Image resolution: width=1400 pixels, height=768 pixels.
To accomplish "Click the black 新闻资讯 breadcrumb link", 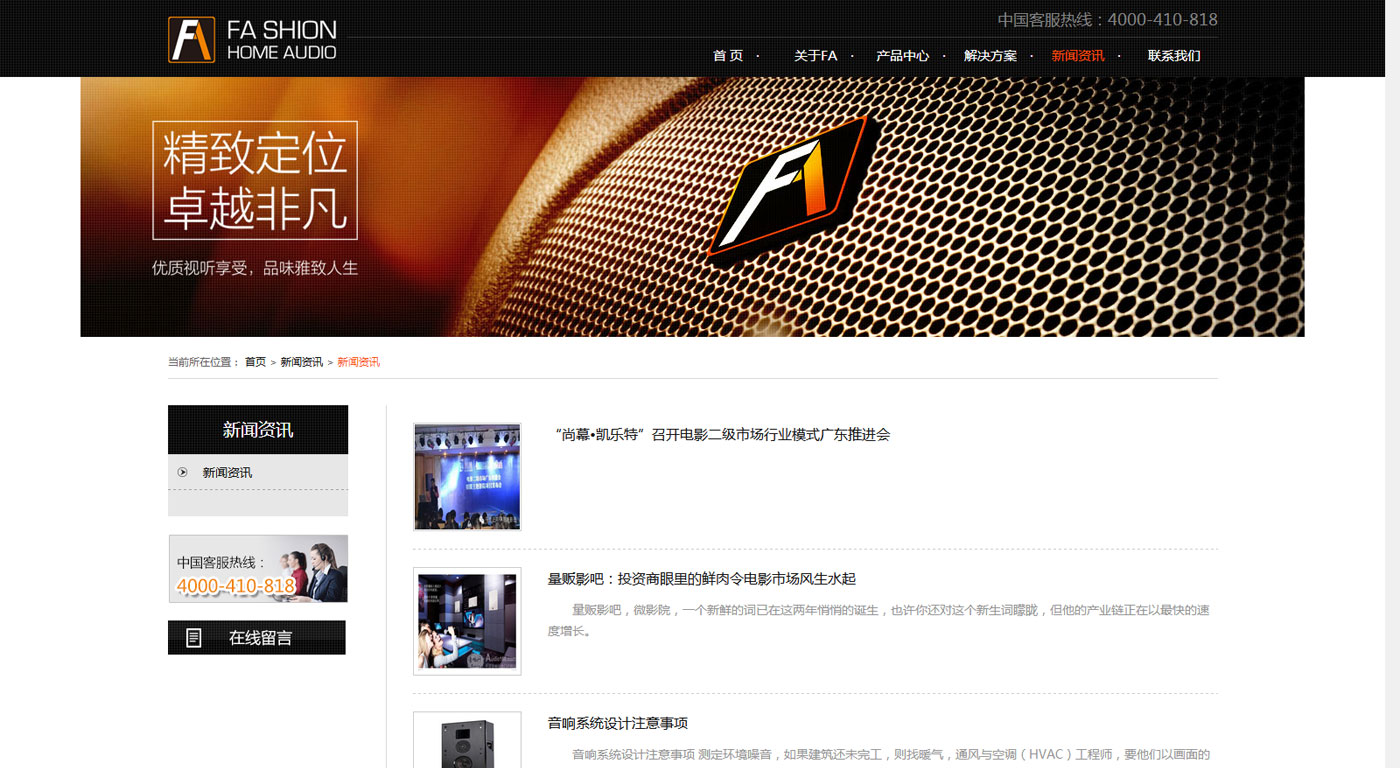I will [302, 362].
